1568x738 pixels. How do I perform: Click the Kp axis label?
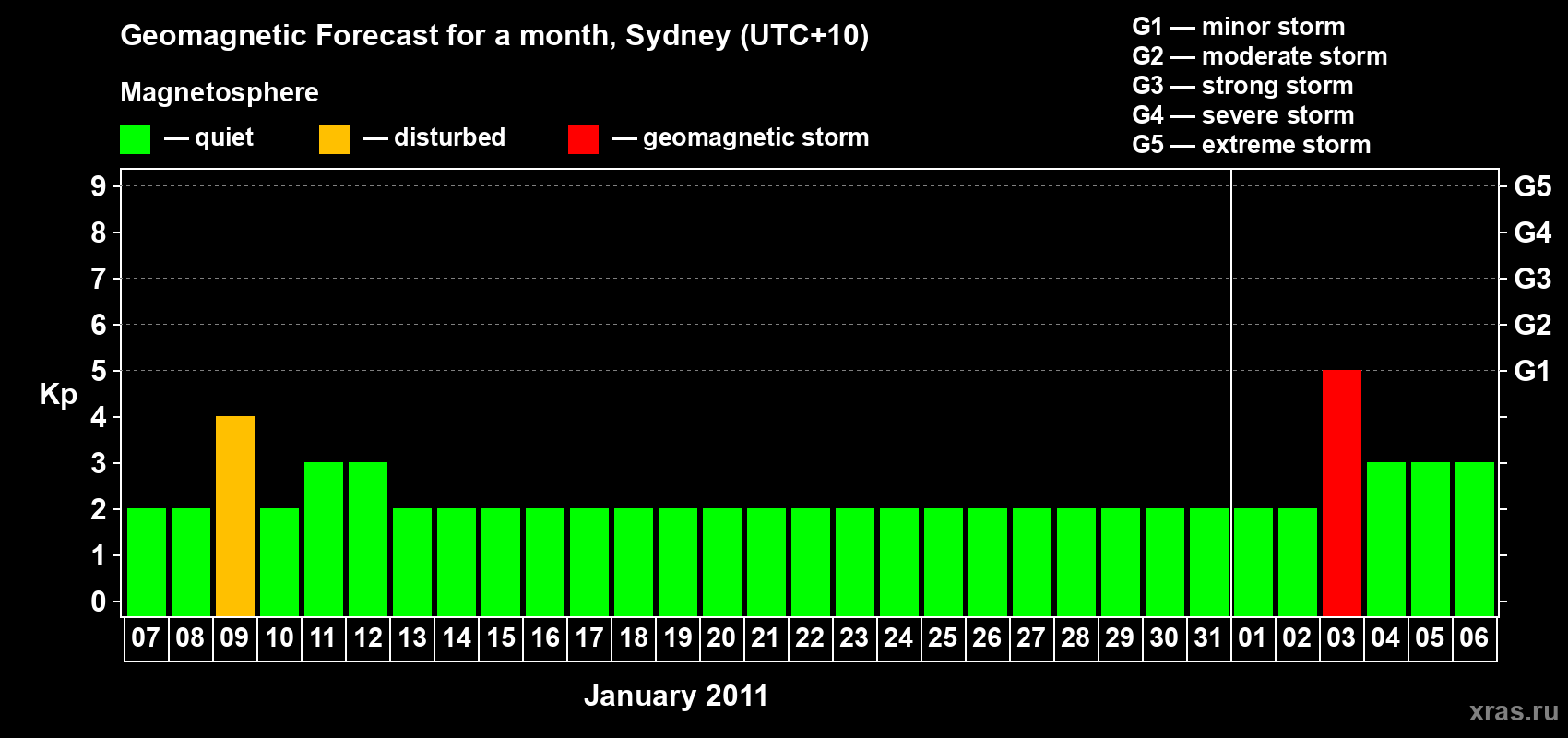pos(58,395)
